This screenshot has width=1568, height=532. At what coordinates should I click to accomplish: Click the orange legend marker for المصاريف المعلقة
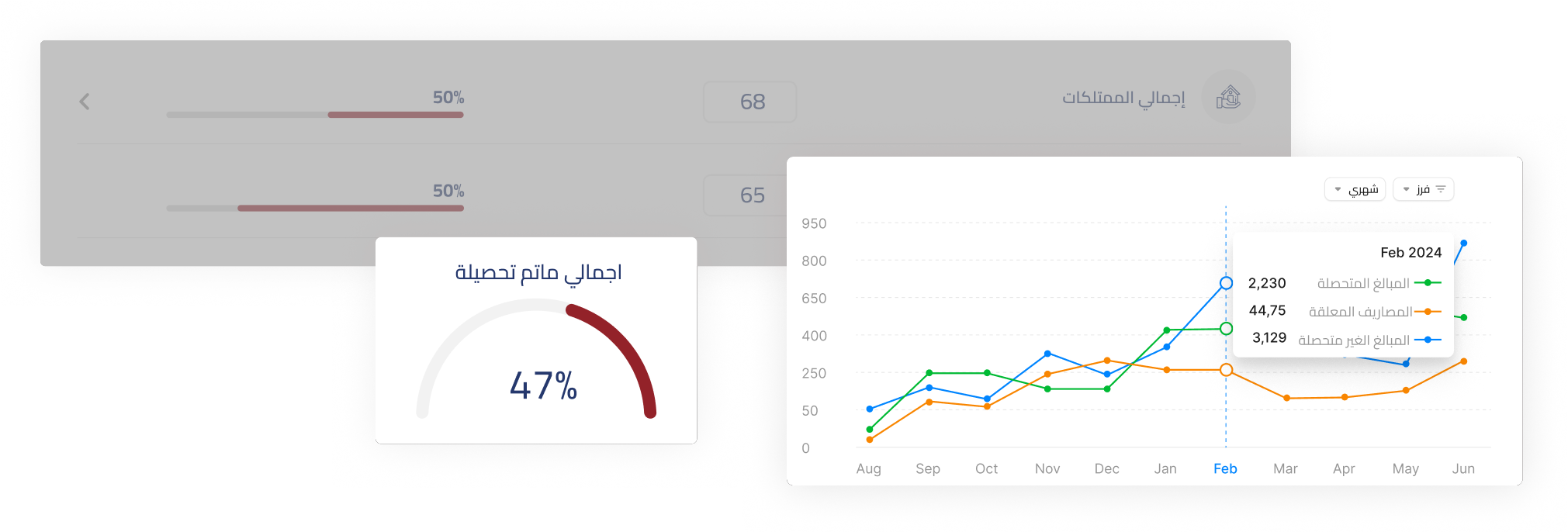point(1428,312)
